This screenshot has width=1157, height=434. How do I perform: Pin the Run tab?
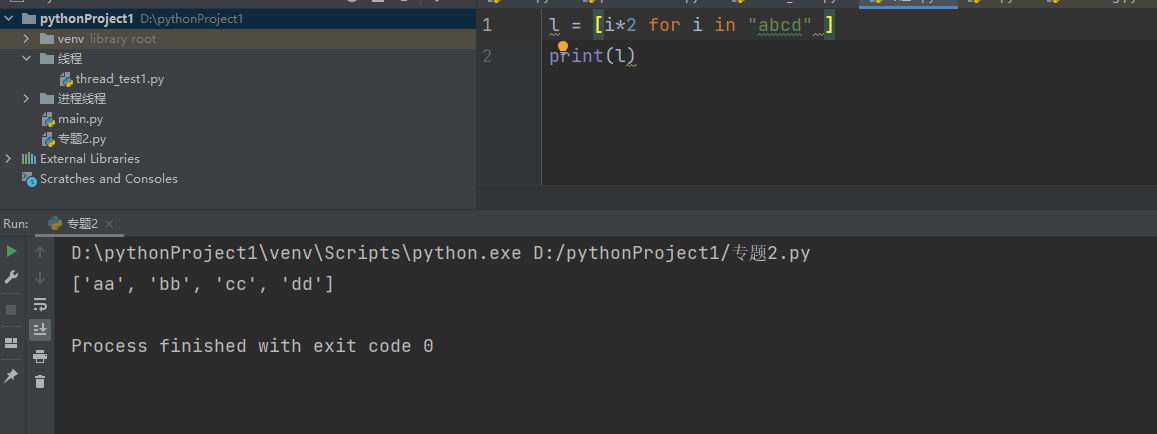click(11, 376)
